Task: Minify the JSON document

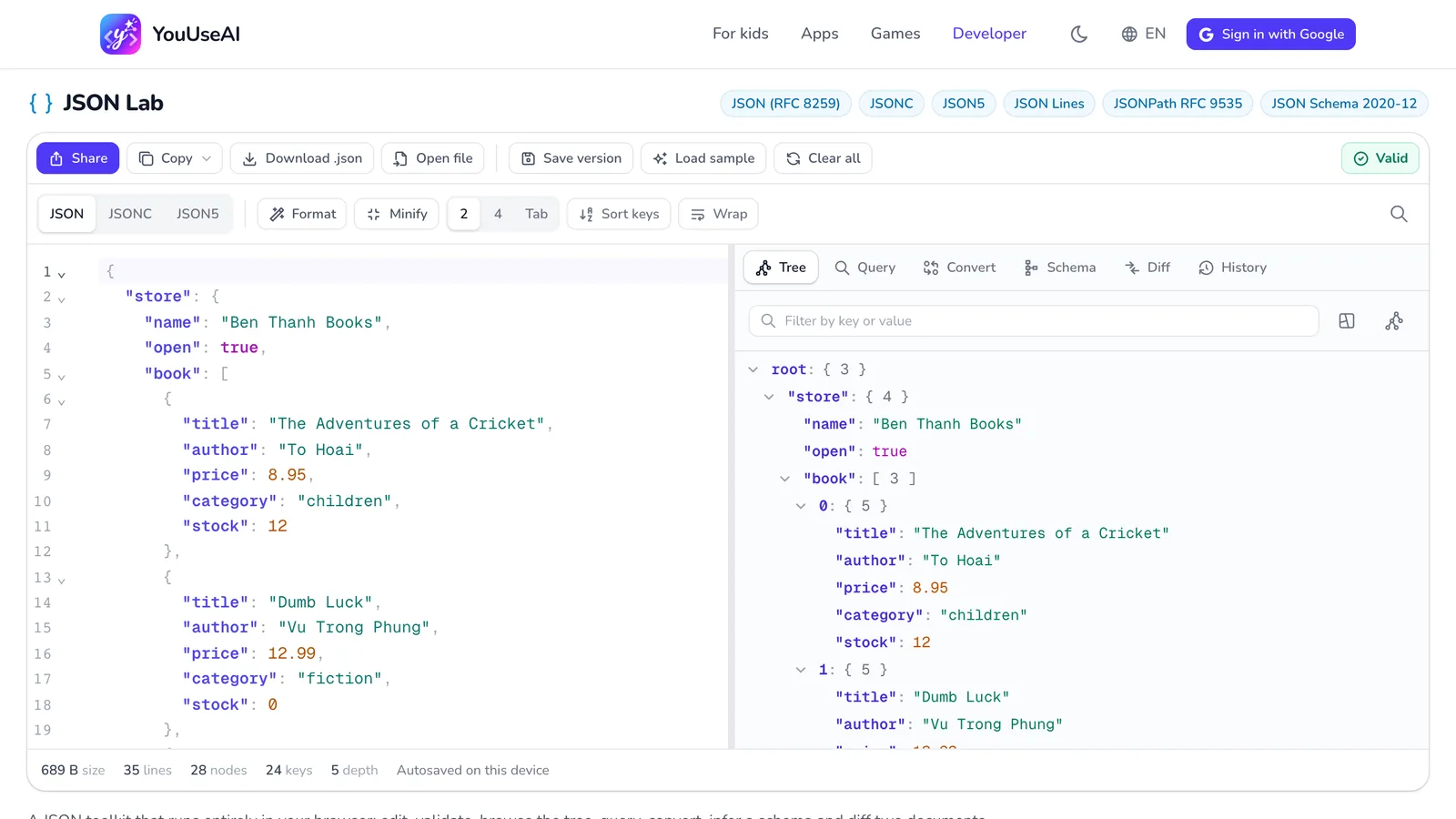Action: click(x=397, y=214)
